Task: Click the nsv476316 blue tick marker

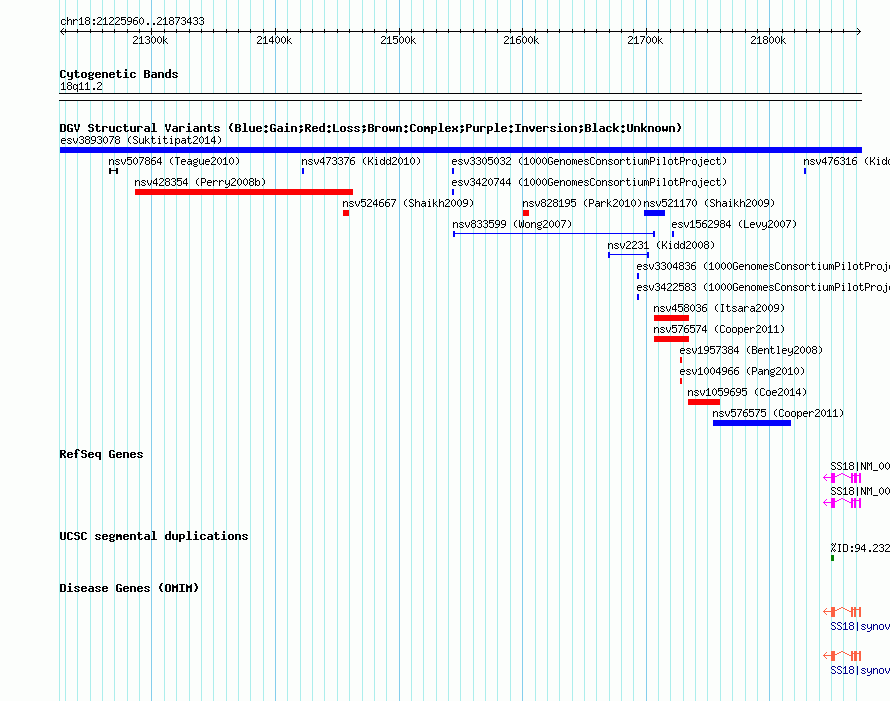Action: (805, 171)
